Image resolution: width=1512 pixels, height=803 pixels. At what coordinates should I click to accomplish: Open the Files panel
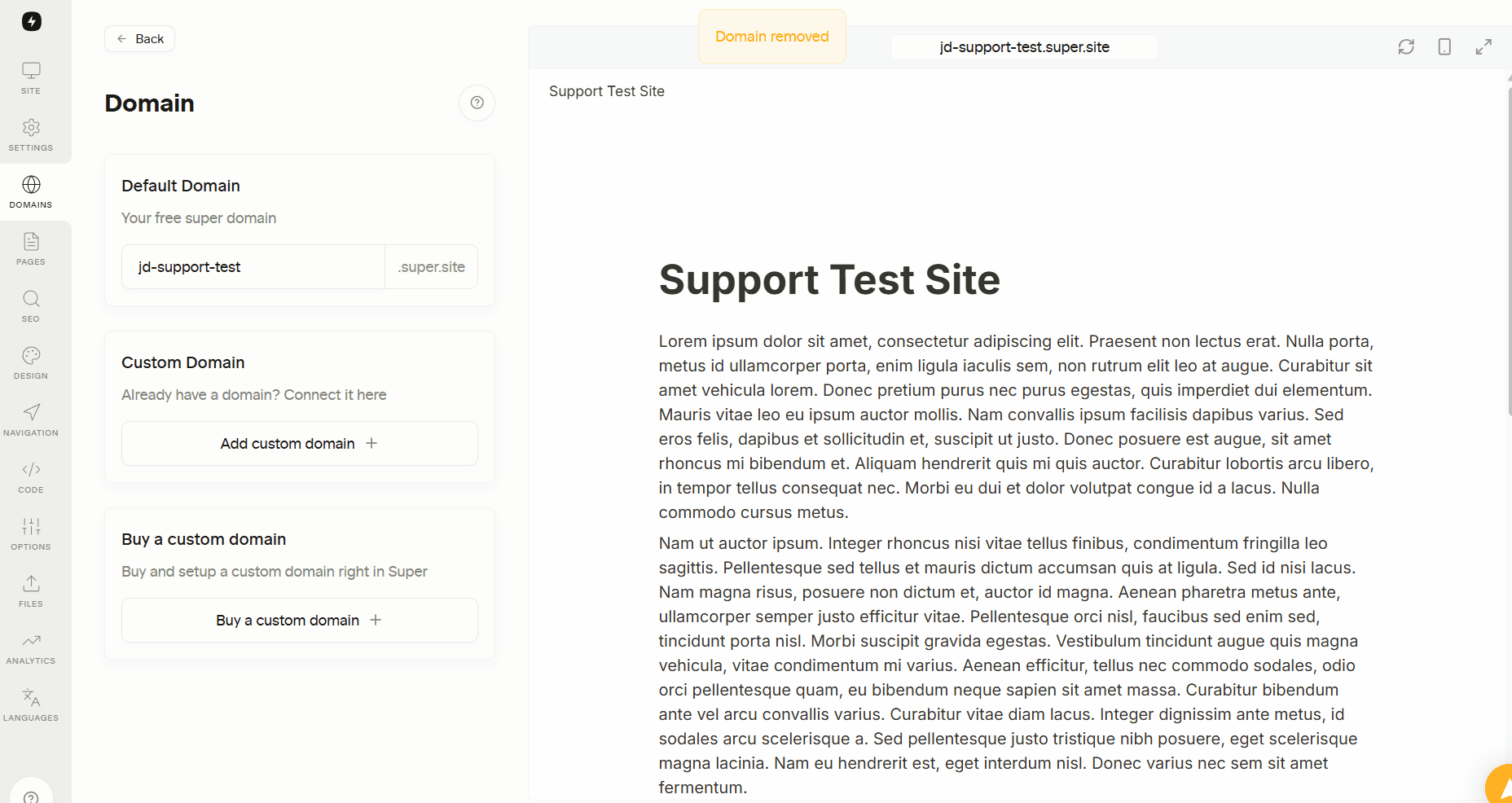point(31,591)
